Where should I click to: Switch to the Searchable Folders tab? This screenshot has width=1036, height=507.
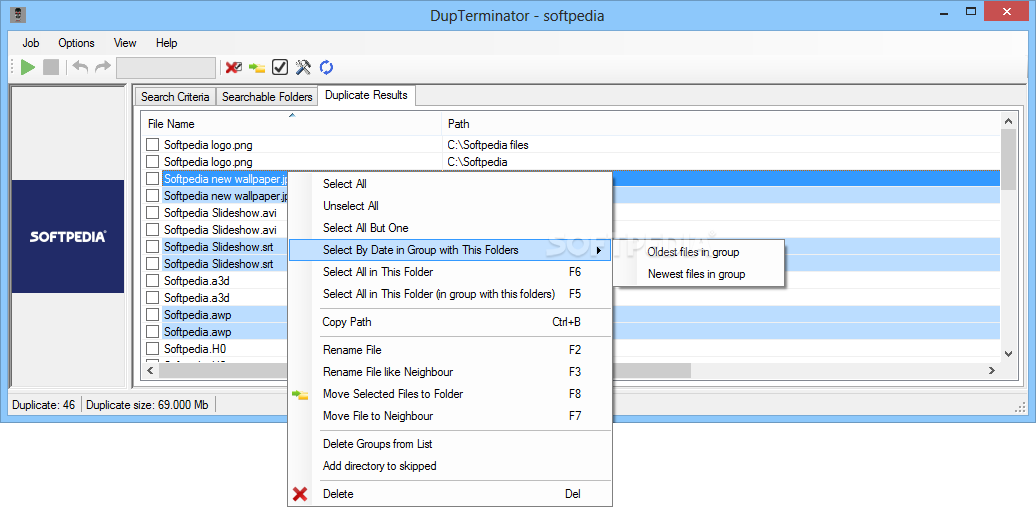[267, 97]
